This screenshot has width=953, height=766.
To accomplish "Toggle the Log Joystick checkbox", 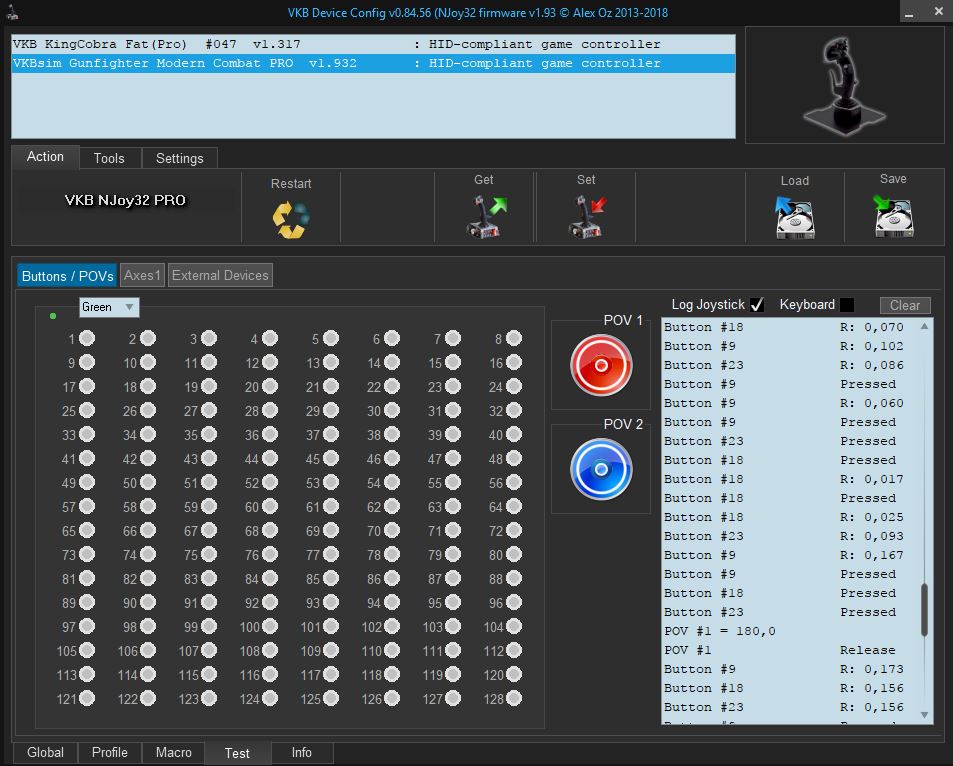I will pos(757,305).
